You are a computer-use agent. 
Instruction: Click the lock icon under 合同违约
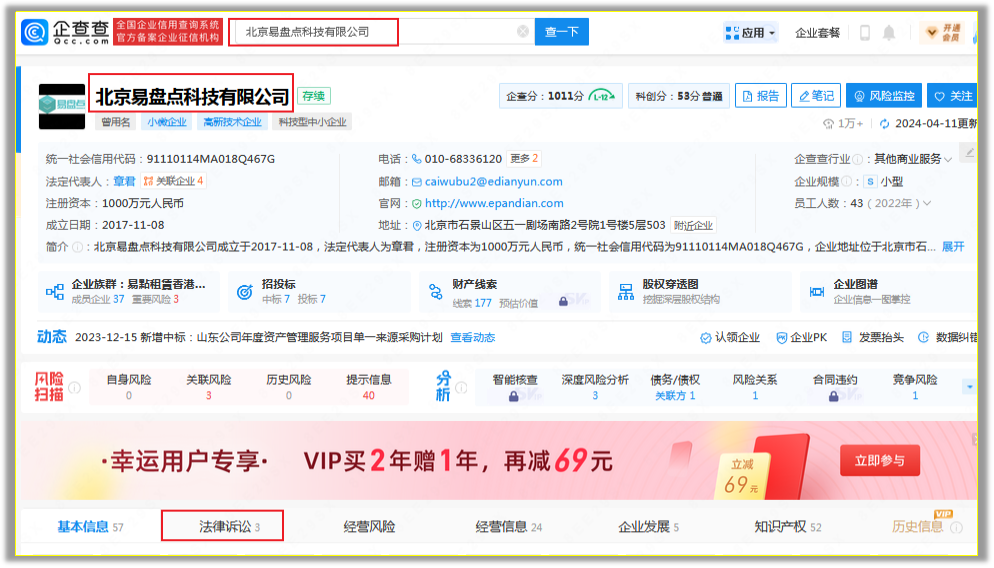coord(834,396)
